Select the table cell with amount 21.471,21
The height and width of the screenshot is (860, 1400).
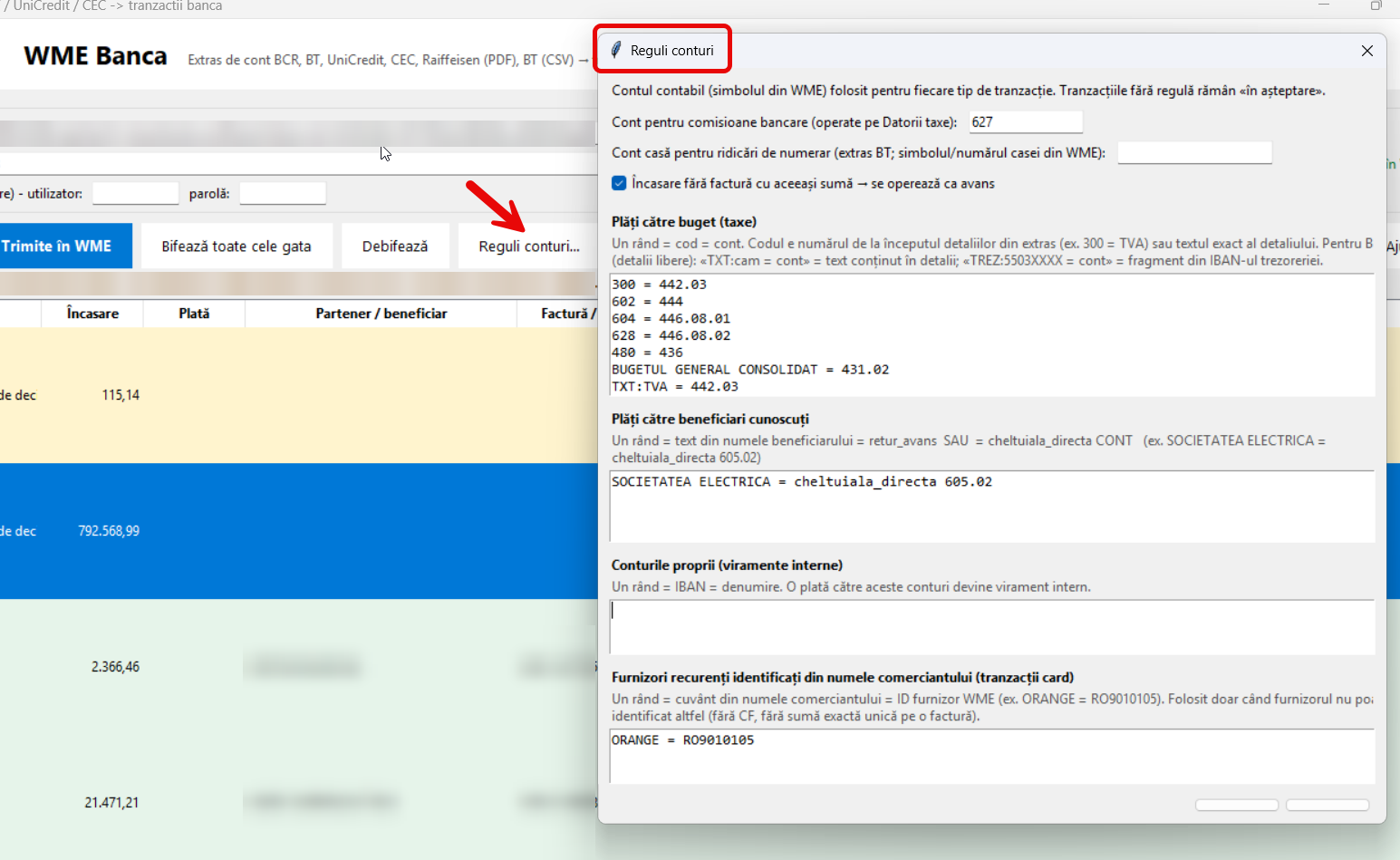click(111, 803)
